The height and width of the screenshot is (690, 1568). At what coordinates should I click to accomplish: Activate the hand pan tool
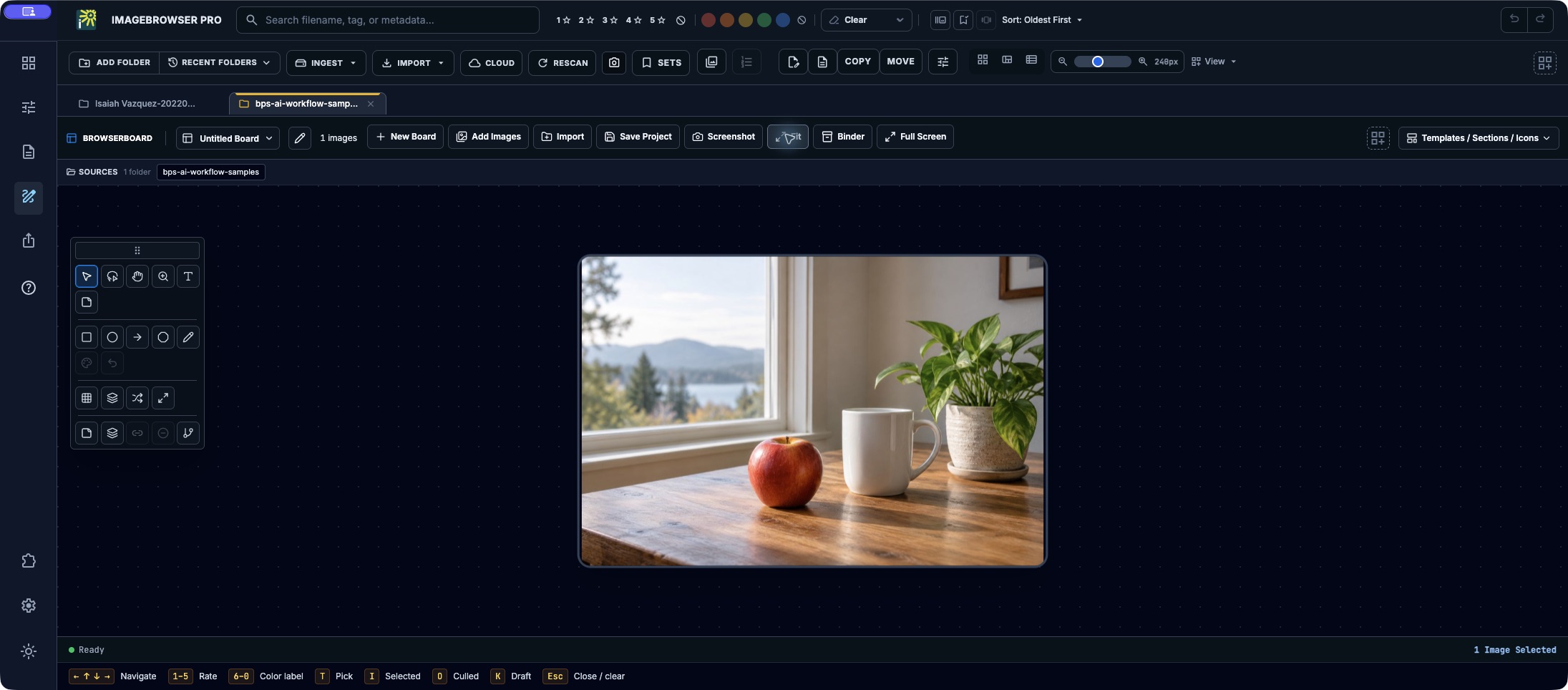[137, 276]
